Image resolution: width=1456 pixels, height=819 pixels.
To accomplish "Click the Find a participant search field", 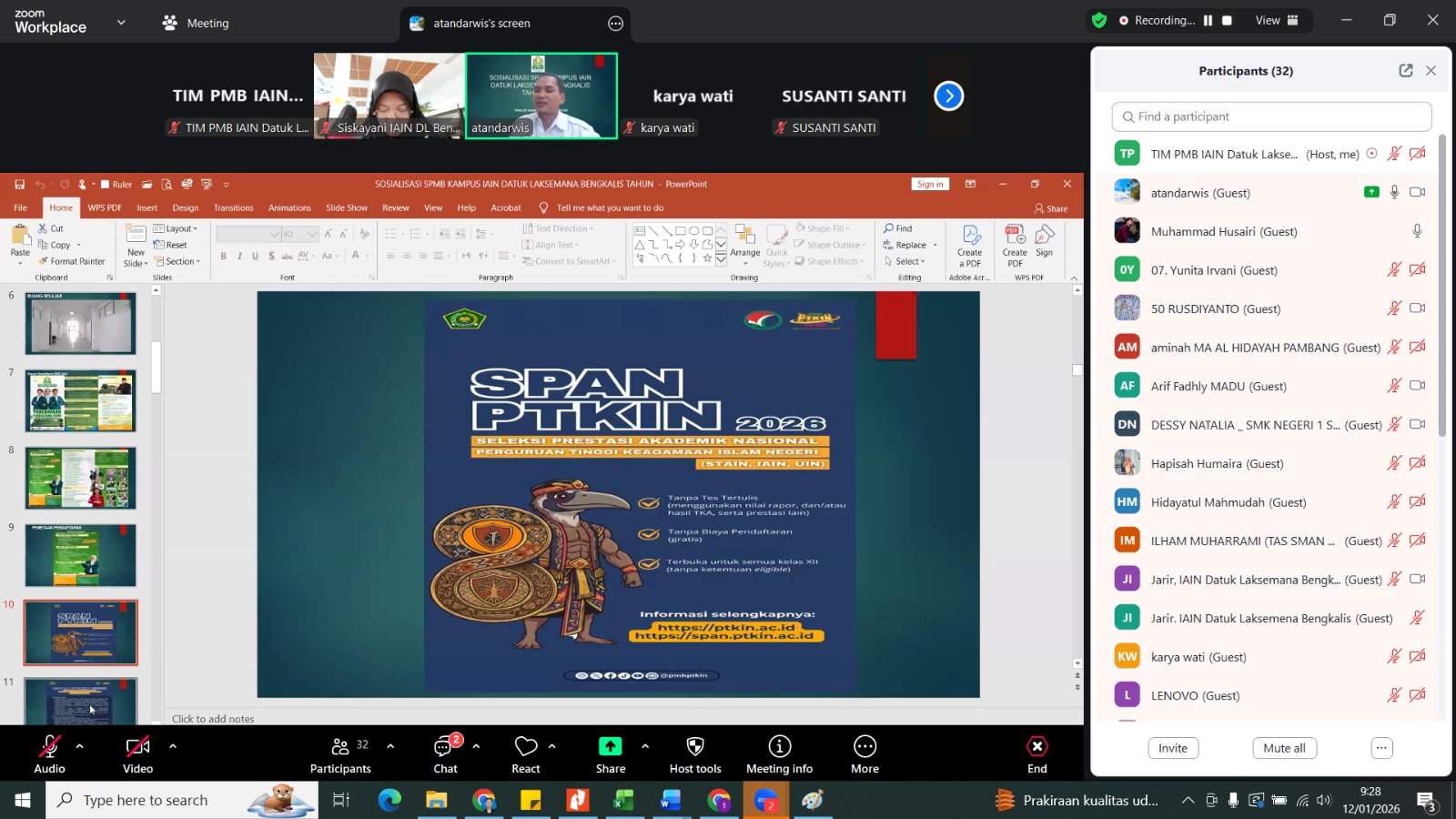I will click(x=1271, y=116).
